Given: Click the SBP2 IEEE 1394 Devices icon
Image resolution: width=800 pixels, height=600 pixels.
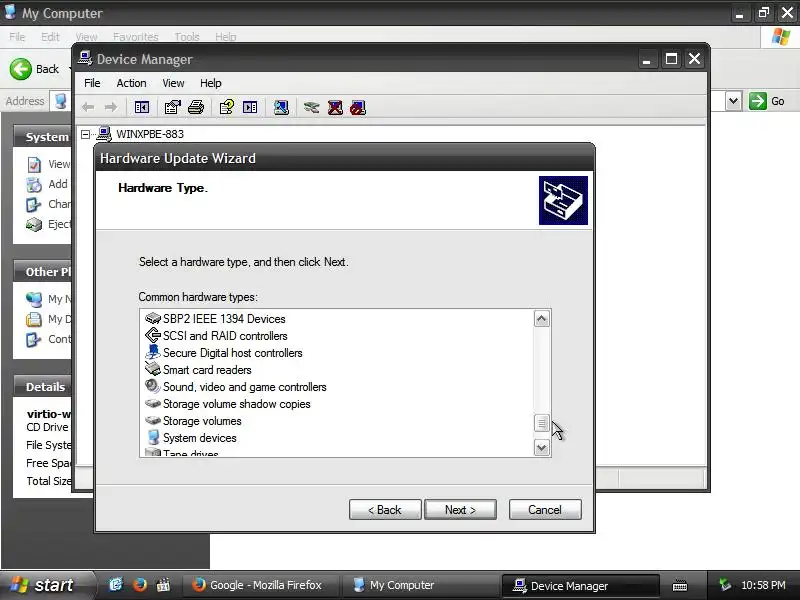Looking at the screenshot, I should point(153,319).
